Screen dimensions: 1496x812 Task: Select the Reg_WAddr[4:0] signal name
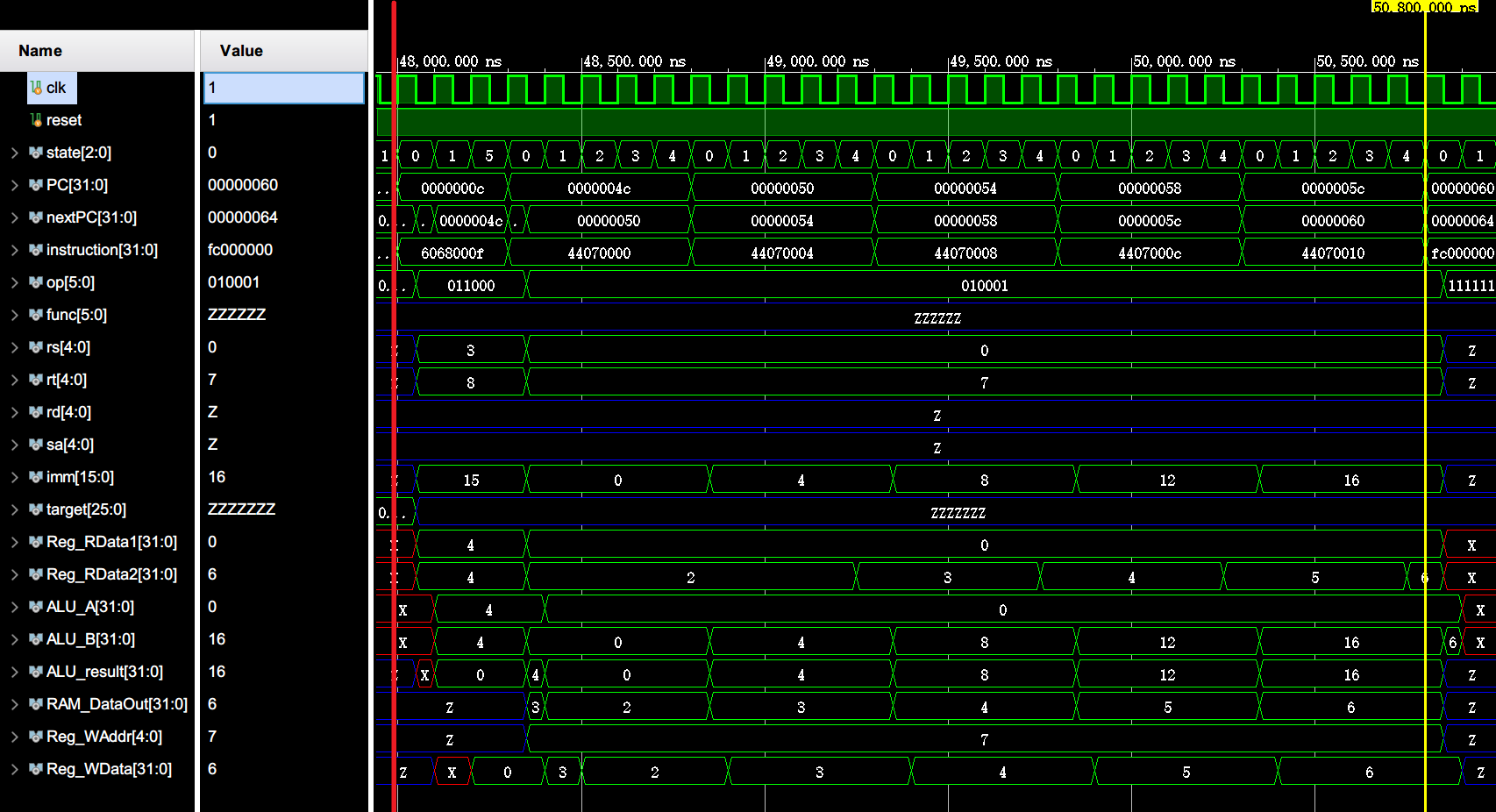104,737
